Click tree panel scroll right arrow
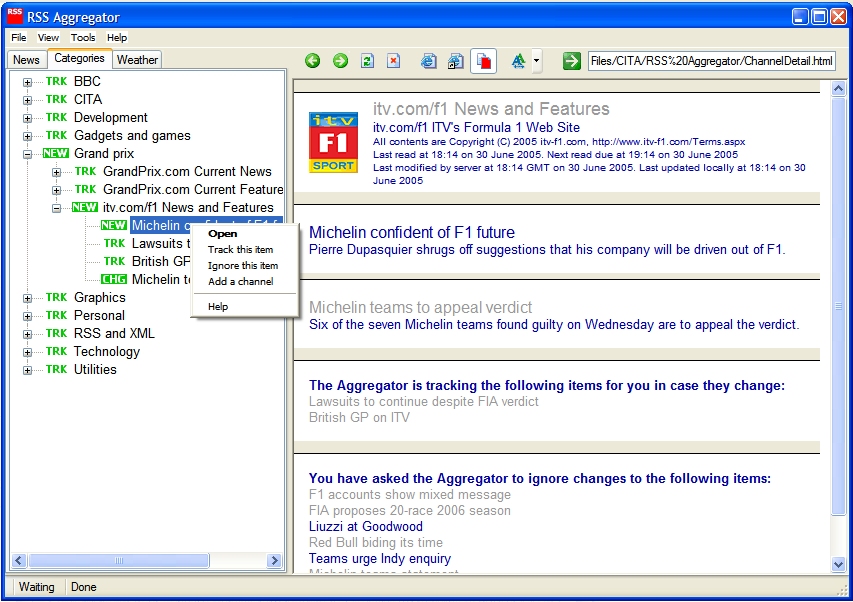 [274, 560]
